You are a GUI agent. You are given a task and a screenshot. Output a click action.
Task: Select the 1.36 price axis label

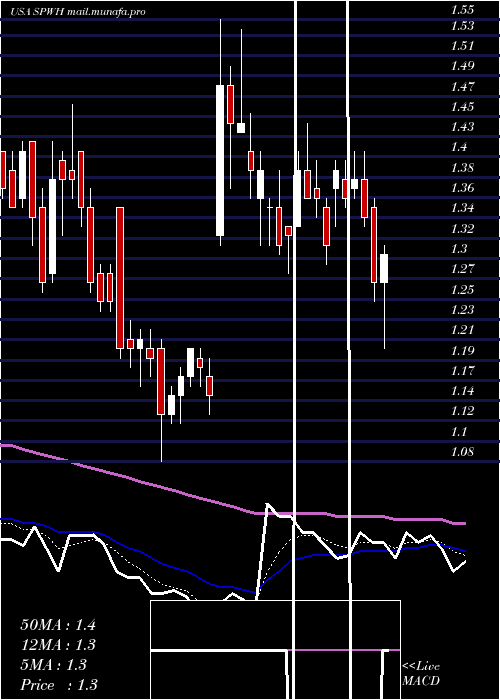(462, 188)
